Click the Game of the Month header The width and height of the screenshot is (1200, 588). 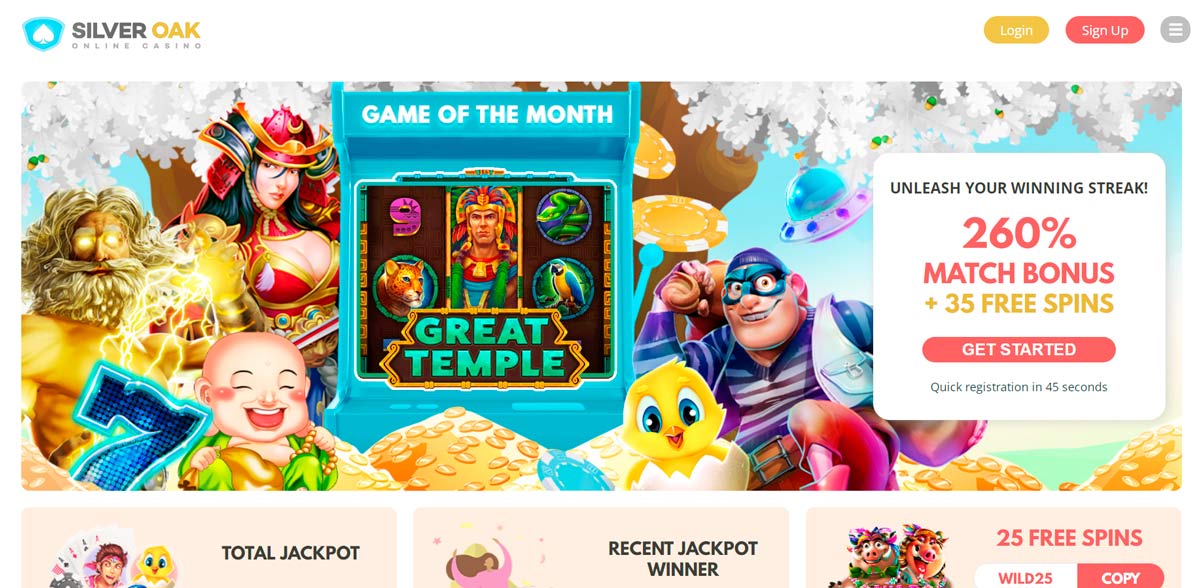487,115
